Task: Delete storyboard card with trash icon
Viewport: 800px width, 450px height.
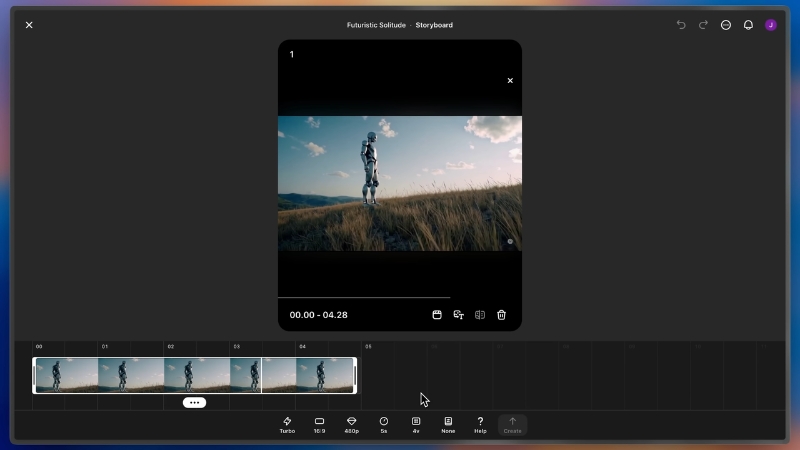Action: [502, 315]
